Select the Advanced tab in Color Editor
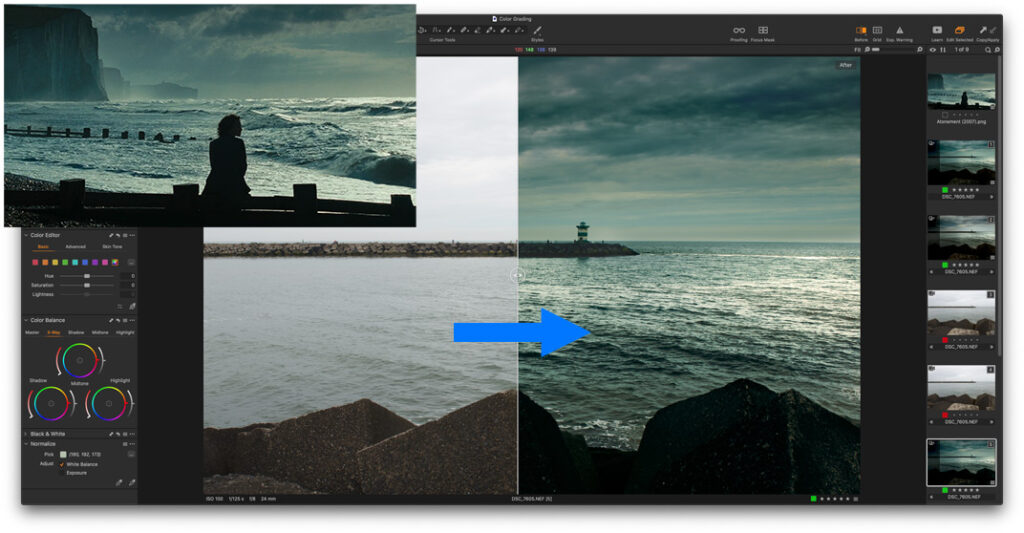Image resolution: width=1024 pixels, height=533 pixels. click(x=75, y=246)
